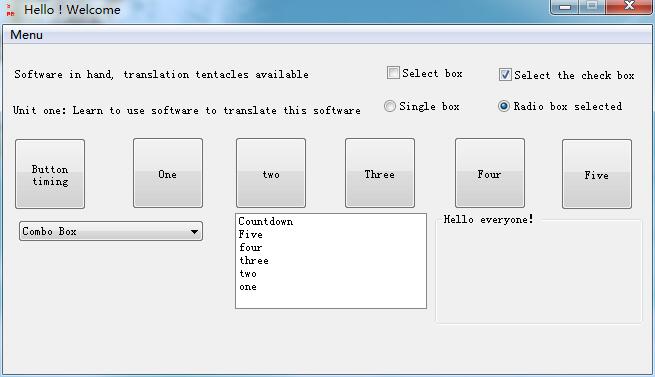Viewport: 655px width, 377px height.
Task: Click the 'Hello everyone!' group box label
Action: pyautogui.click(x=488, y=219)
